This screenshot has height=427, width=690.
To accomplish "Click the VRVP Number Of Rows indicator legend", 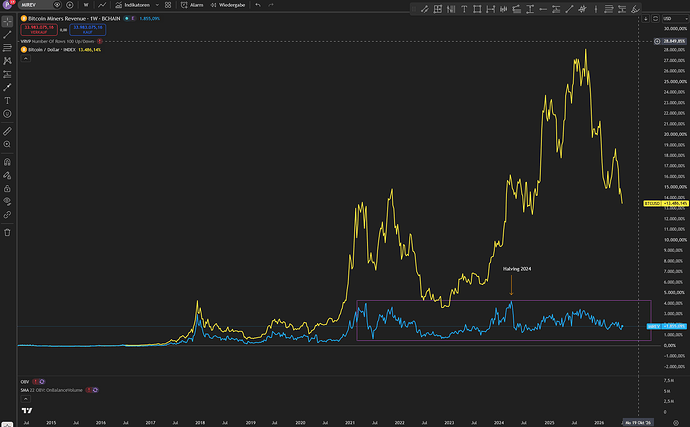I will (57, 41).
